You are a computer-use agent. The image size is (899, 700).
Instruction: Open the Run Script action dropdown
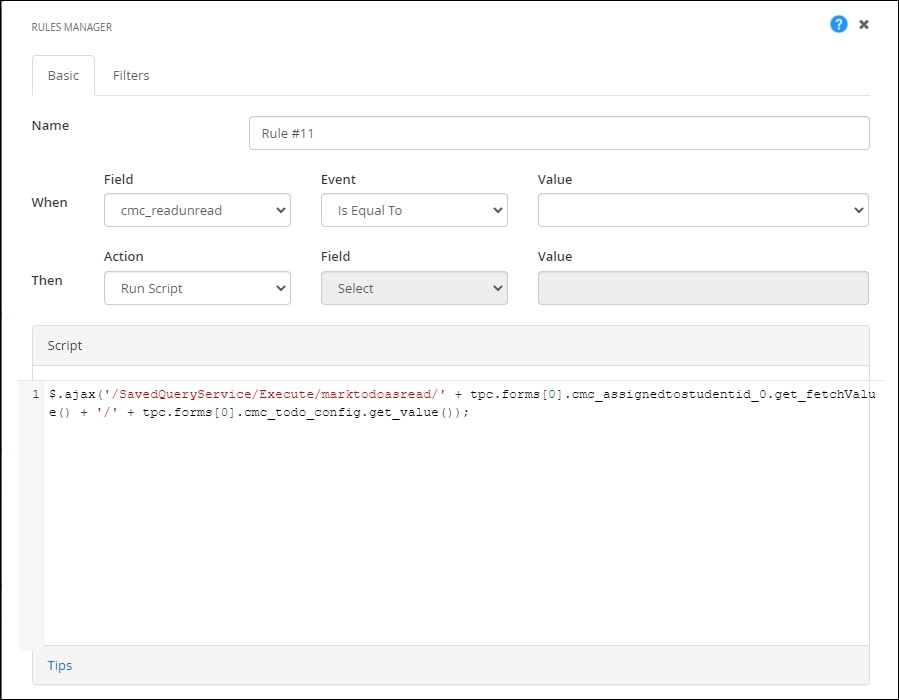(x=197, y=289)
